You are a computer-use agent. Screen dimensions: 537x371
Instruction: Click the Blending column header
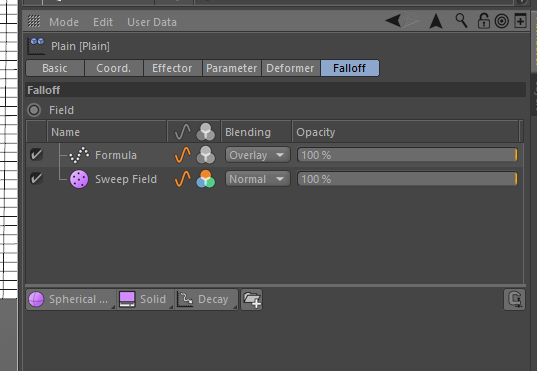click(x=256, y=132)
